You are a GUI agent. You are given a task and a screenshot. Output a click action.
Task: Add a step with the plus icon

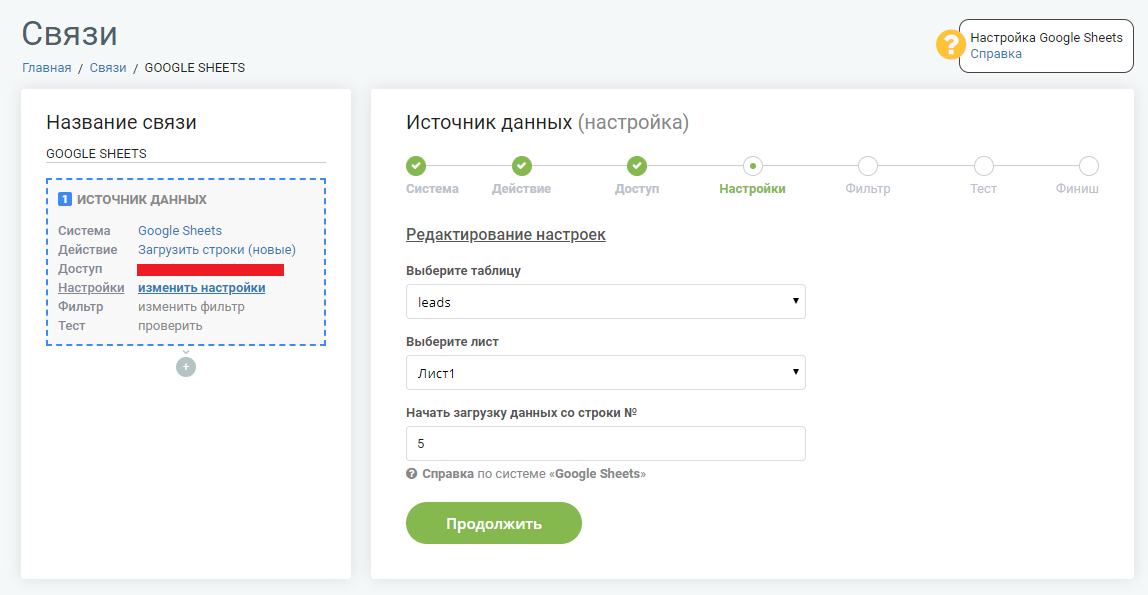[186, 367]
